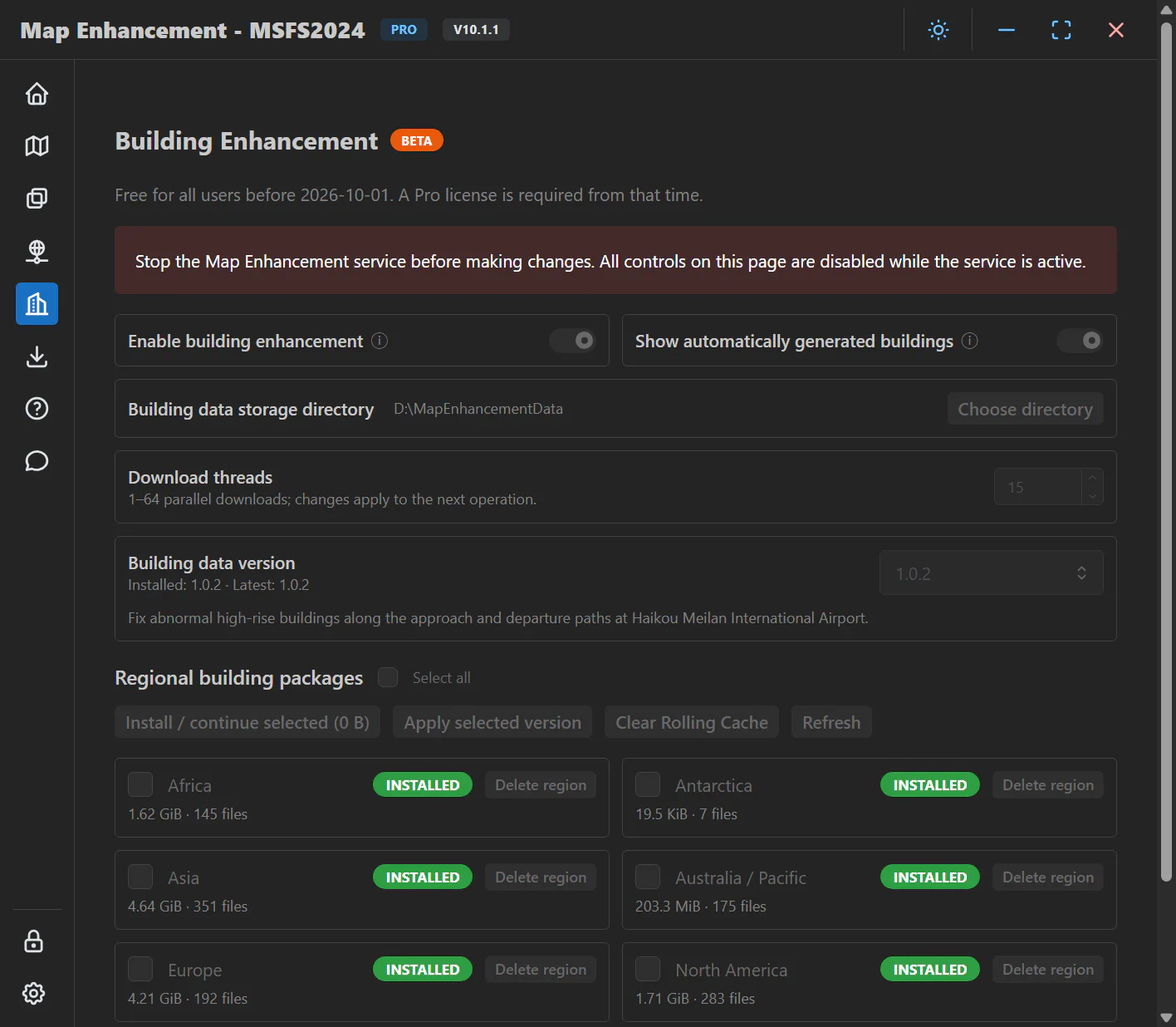Toggle Enable building enhancement switch
Screen dimensions: 1176x1027
click(x=573, y=341)
